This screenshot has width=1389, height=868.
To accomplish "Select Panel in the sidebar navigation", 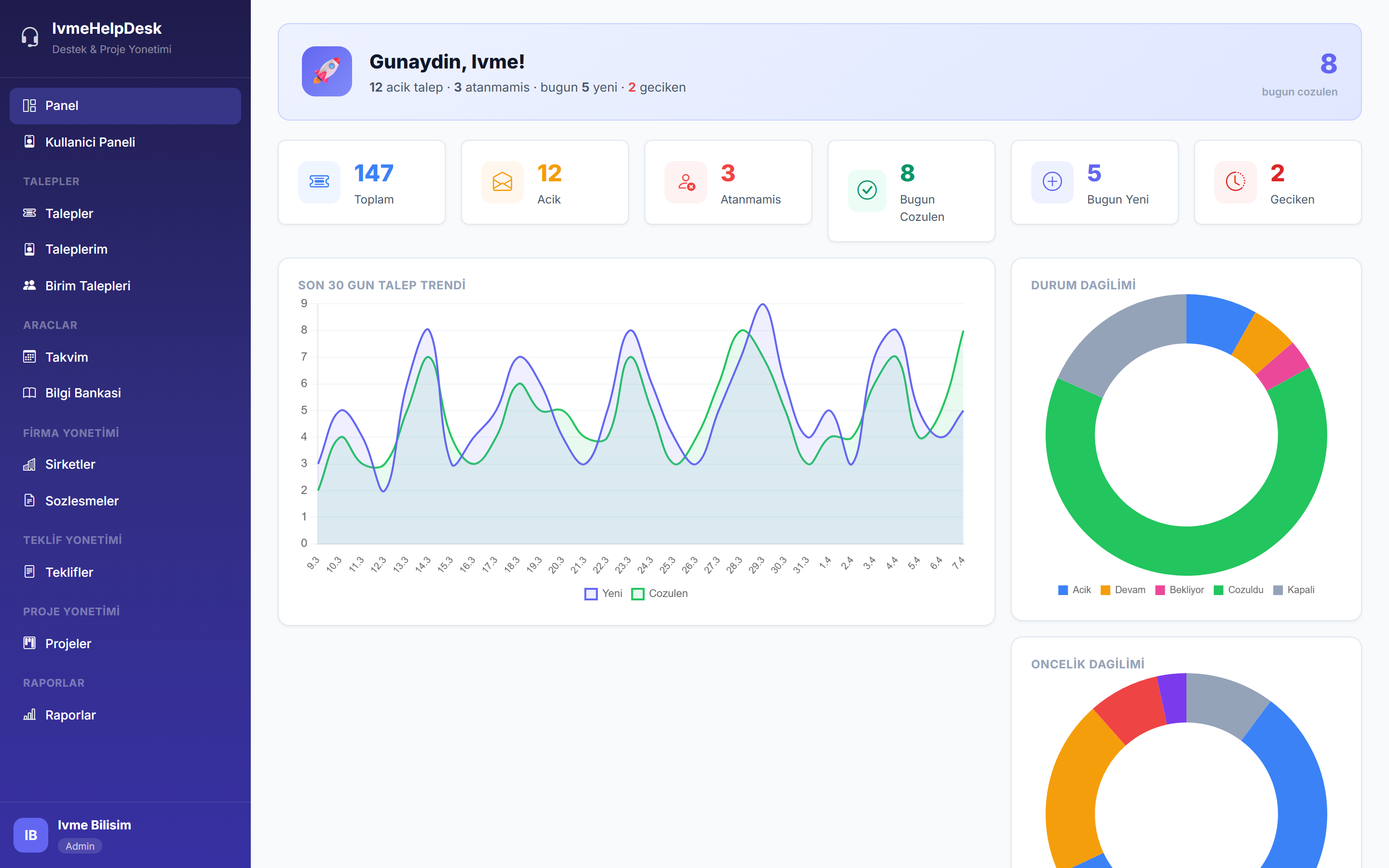I will (62, 106).
